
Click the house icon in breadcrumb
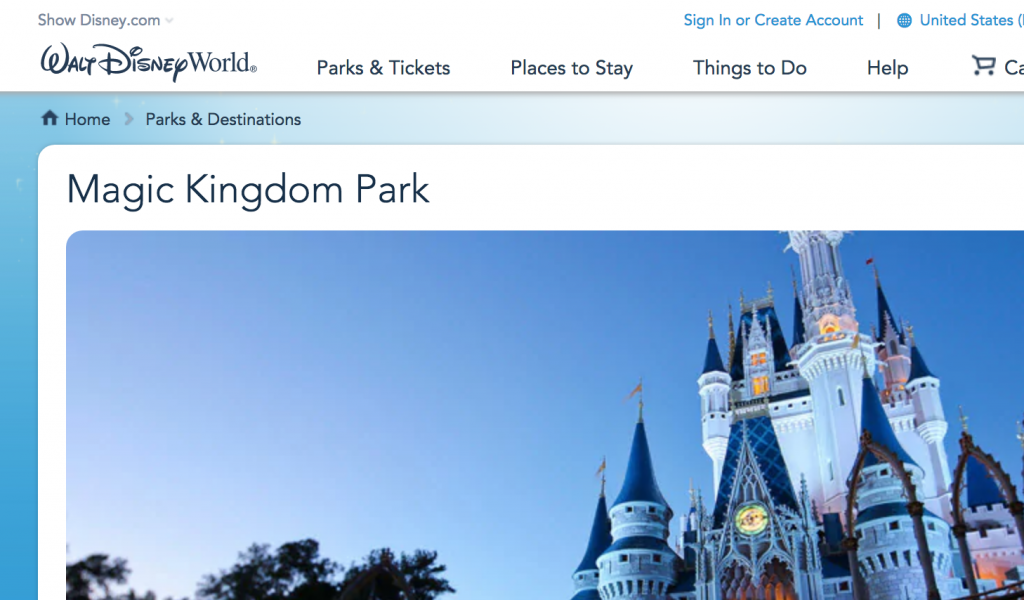[x=50, y=118]
